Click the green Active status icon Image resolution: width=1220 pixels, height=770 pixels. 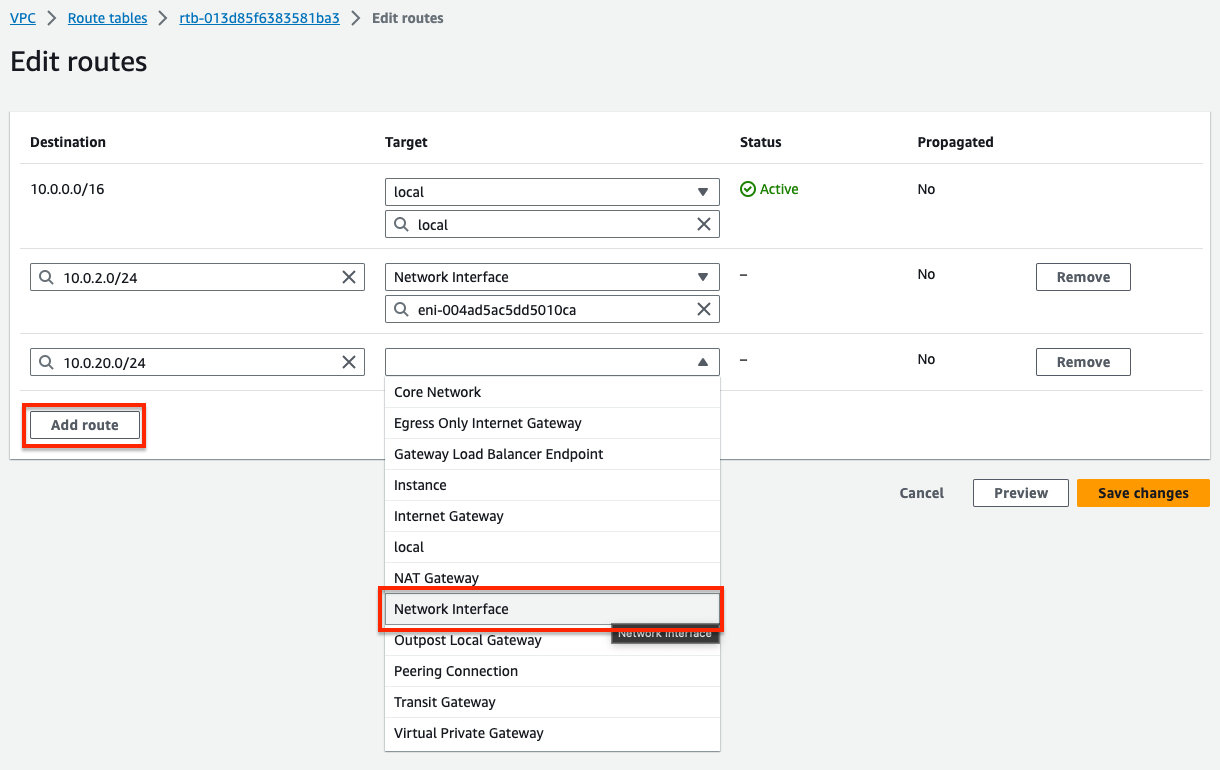(747, 189)
